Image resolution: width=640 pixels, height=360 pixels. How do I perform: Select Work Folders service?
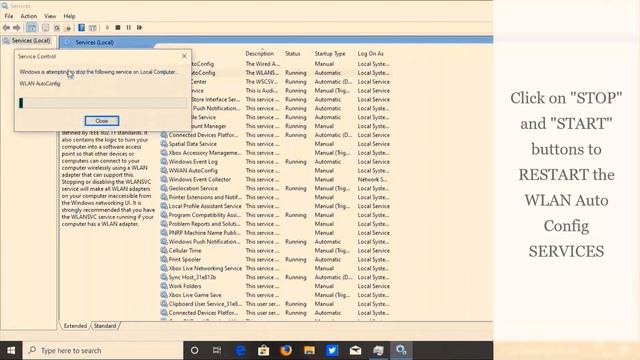click(276, 286)
